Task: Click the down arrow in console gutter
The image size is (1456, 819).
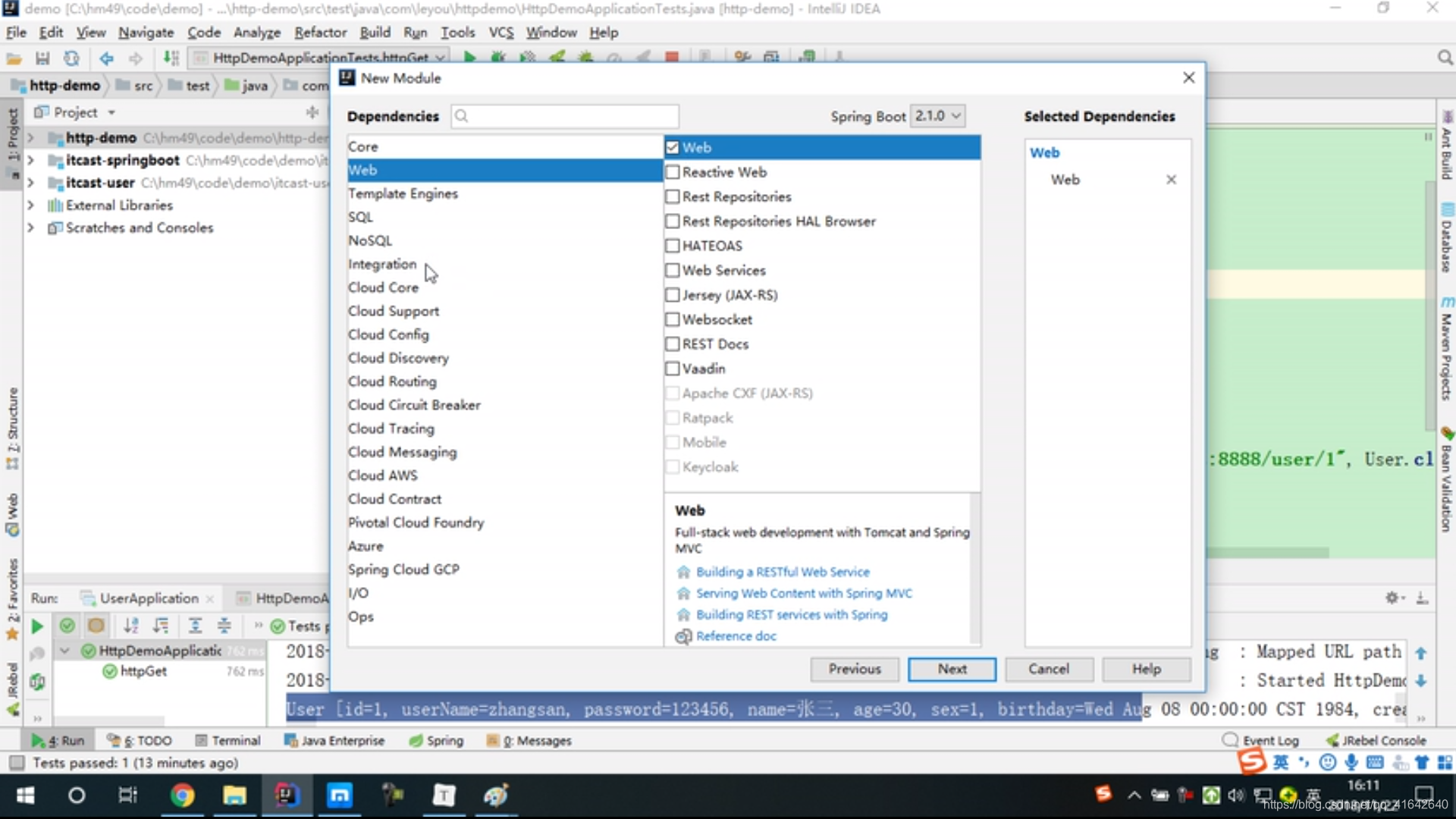Action: pyautogui.click(x=1421, y=681)
